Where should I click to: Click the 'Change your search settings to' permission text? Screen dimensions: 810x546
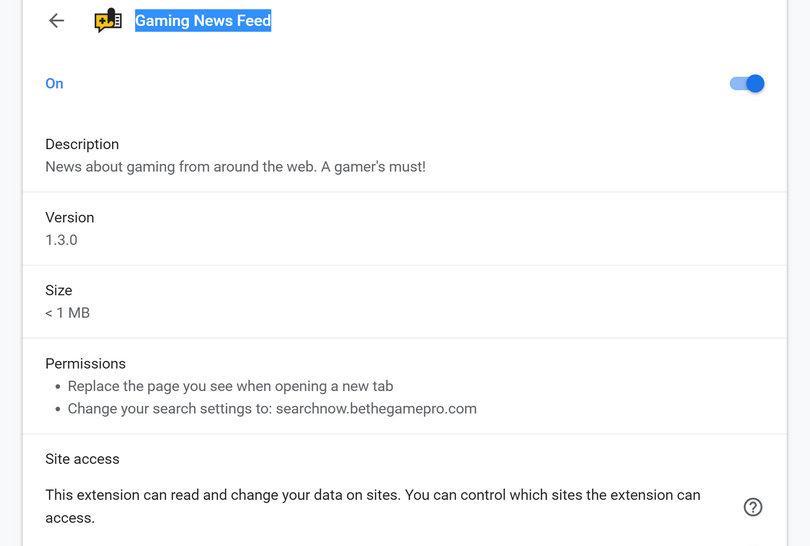(x=170, y=408)
